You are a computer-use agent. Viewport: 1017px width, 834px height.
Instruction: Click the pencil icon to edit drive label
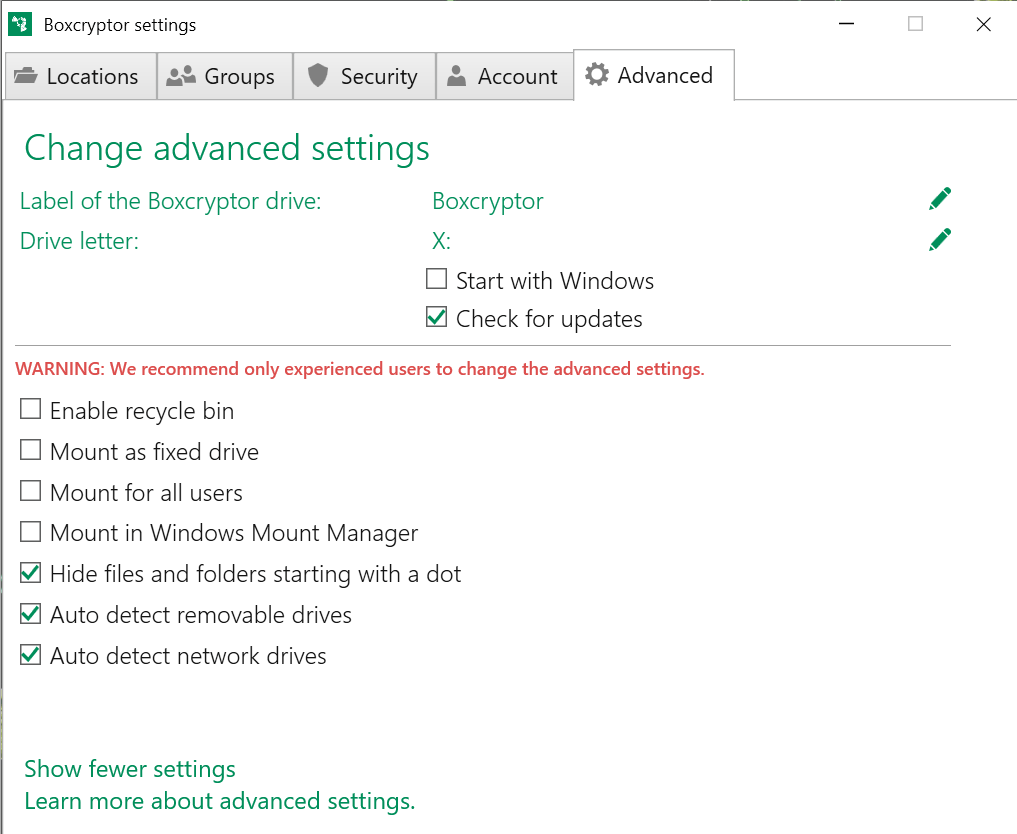point(939,200)
